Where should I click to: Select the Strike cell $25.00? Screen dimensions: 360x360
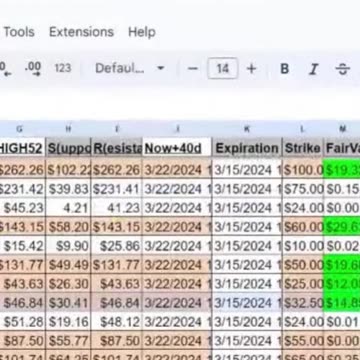click(x=302, y=284)
